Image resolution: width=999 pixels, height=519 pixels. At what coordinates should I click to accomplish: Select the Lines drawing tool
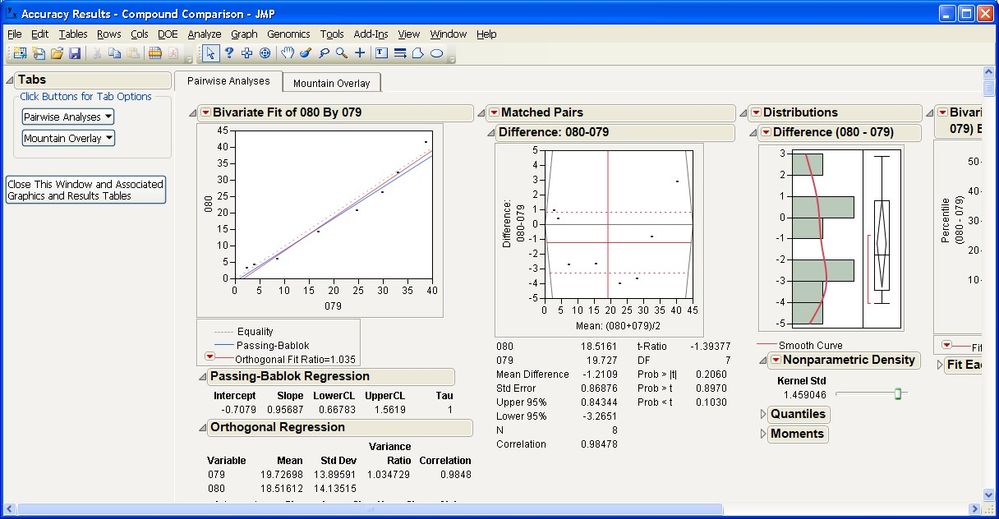tap(399, 53)
